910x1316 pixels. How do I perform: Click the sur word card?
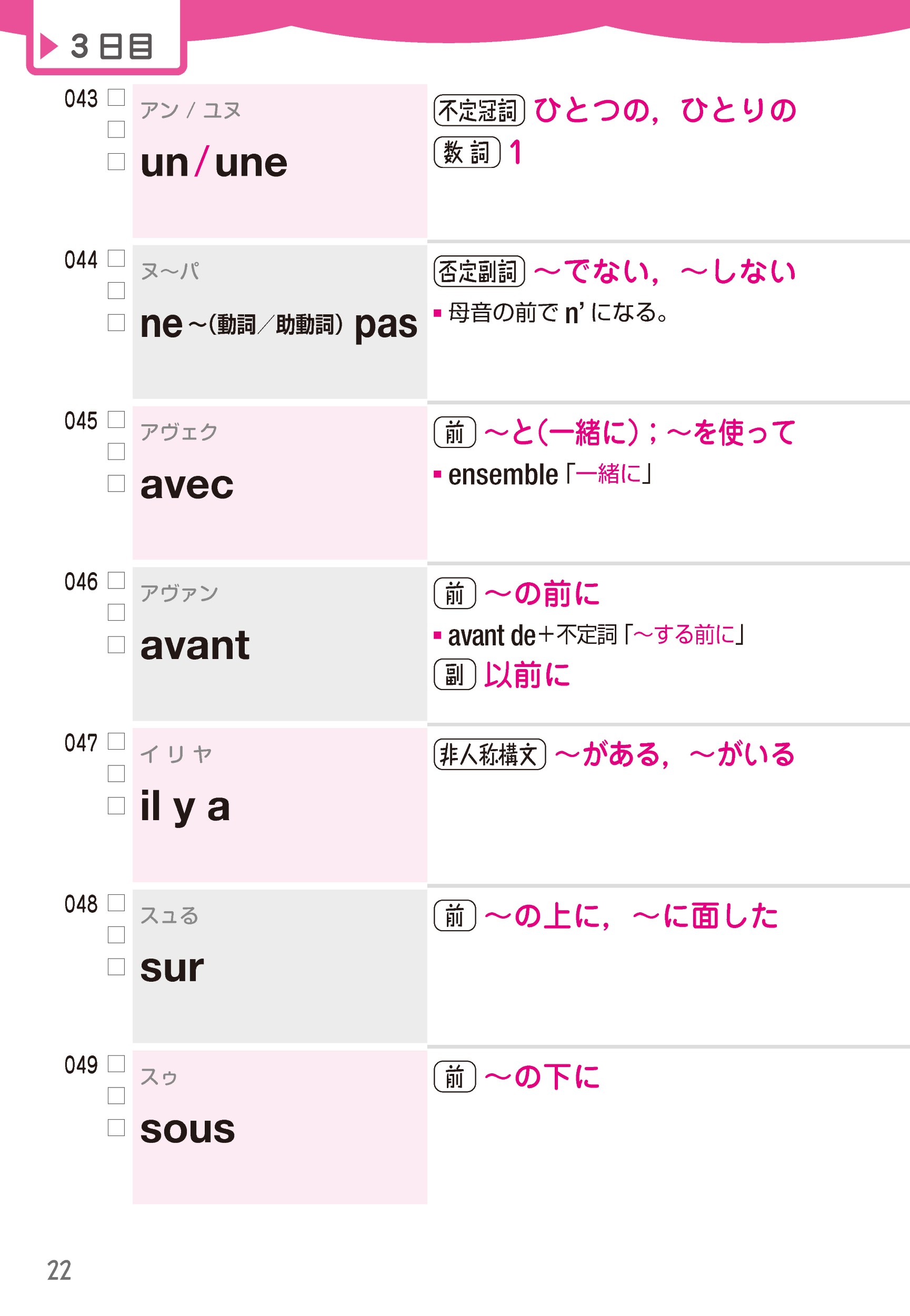(280, 966)
